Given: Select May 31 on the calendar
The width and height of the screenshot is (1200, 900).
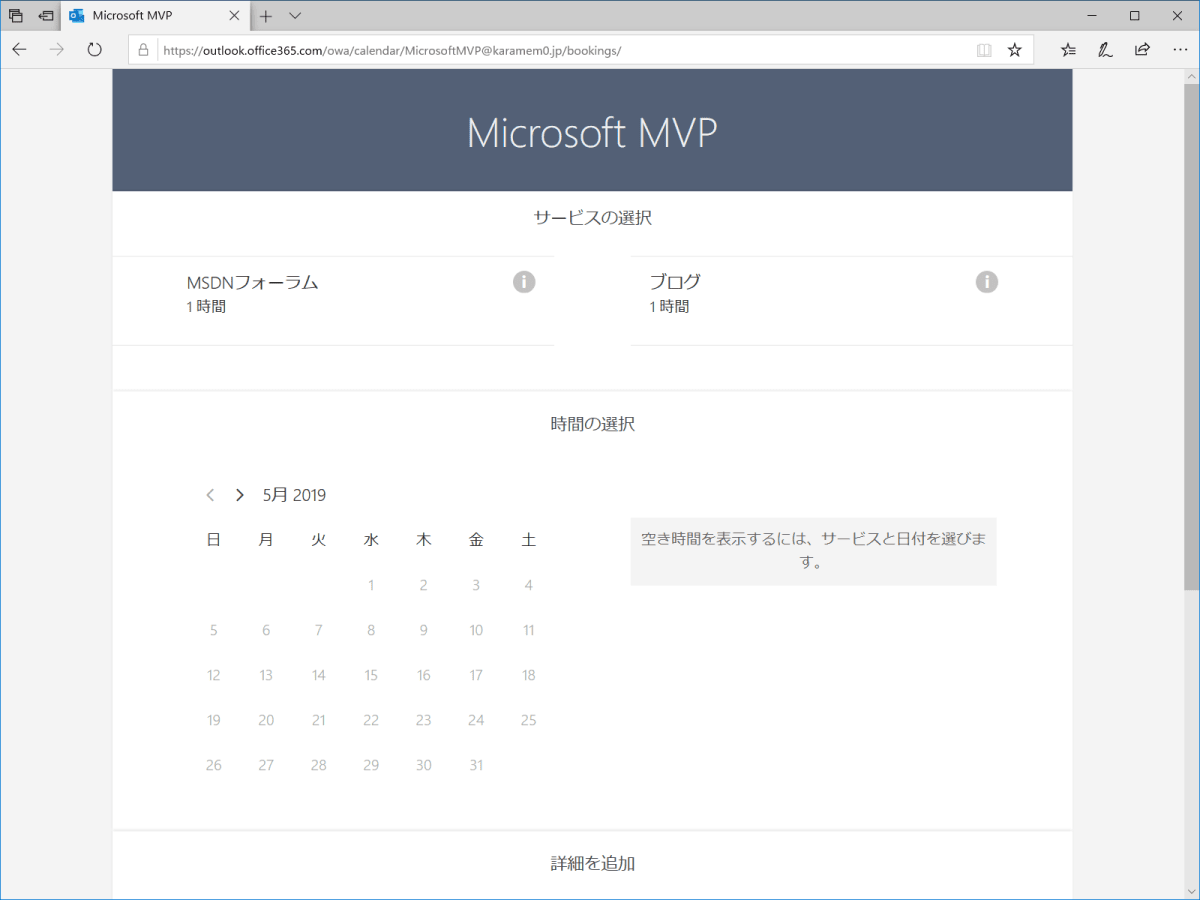Looking at the screenshot, I should 476,765.
